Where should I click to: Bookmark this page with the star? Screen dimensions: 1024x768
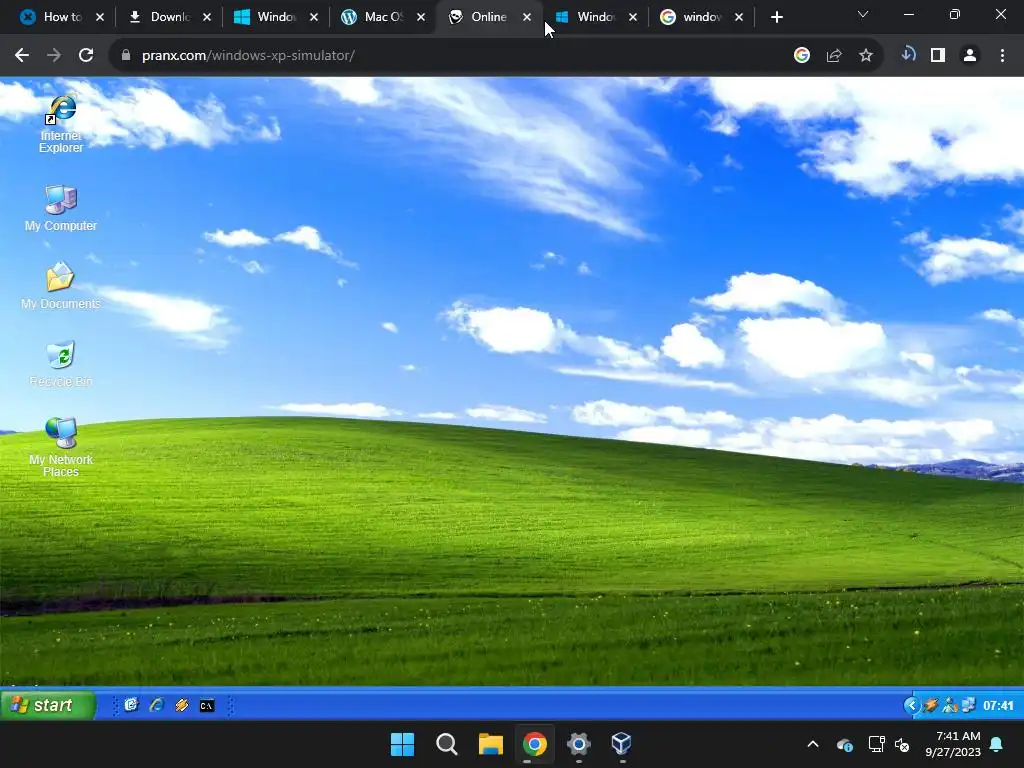(866, 56)
